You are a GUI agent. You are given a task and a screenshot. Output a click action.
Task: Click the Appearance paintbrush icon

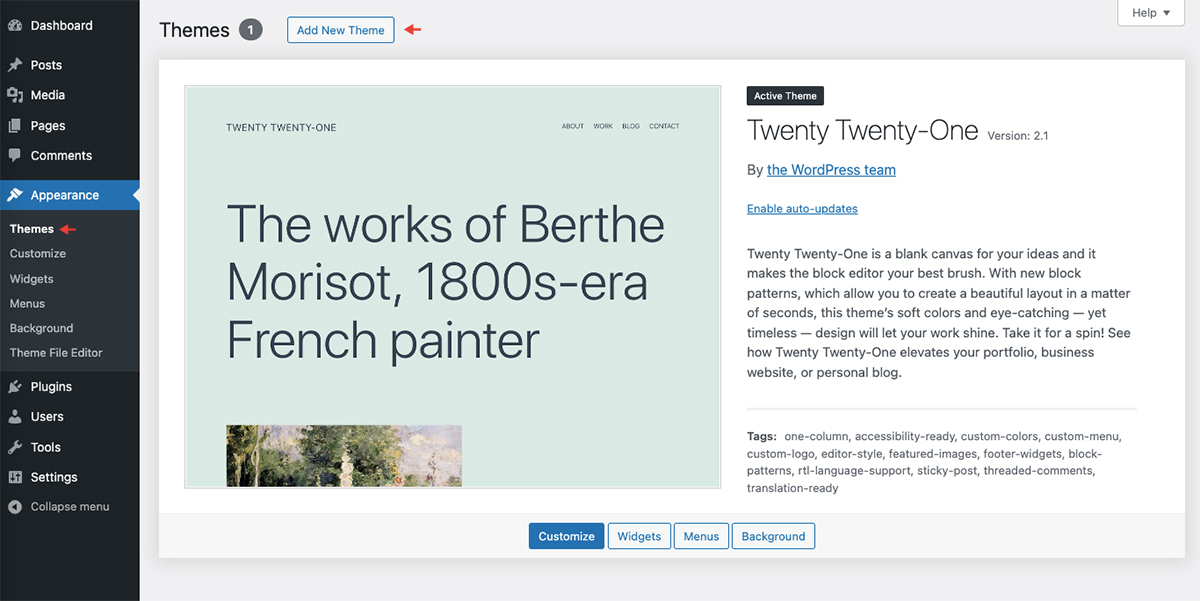(15, 195)
